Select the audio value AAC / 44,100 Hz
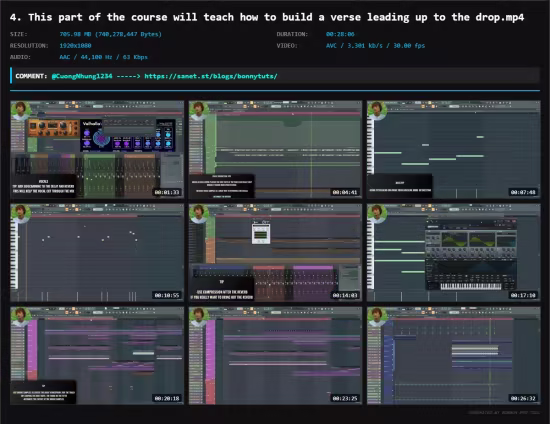The height and width of the screenshot is (424, 550). click(x=103, y=57)
